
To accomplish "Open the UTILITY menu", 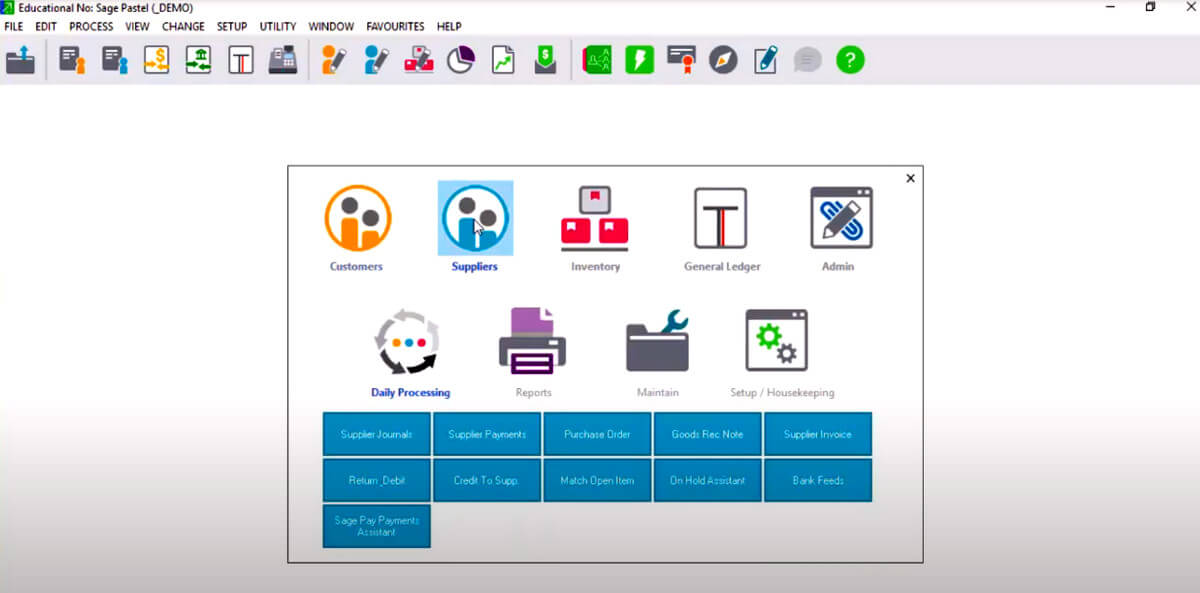I will pyautogui.click(x=278, y=26).
